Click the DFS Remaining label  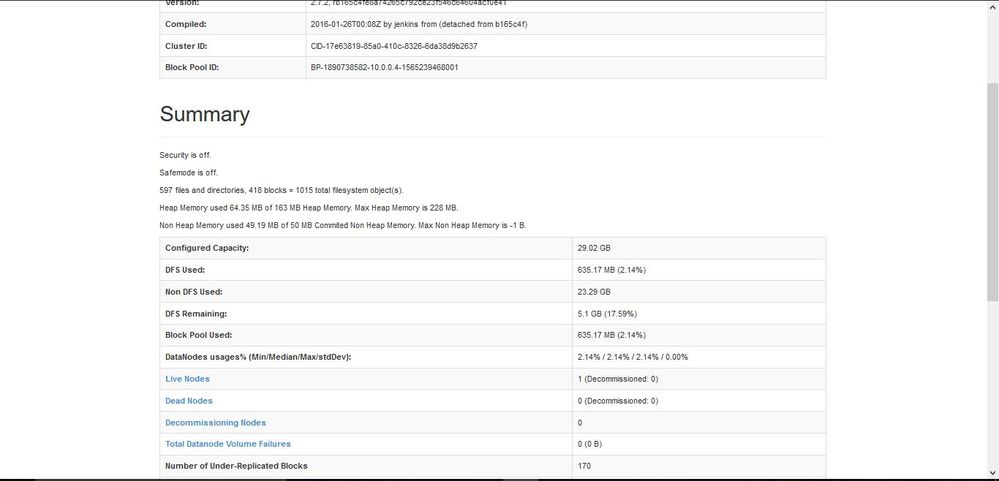[x=196, y=313]
